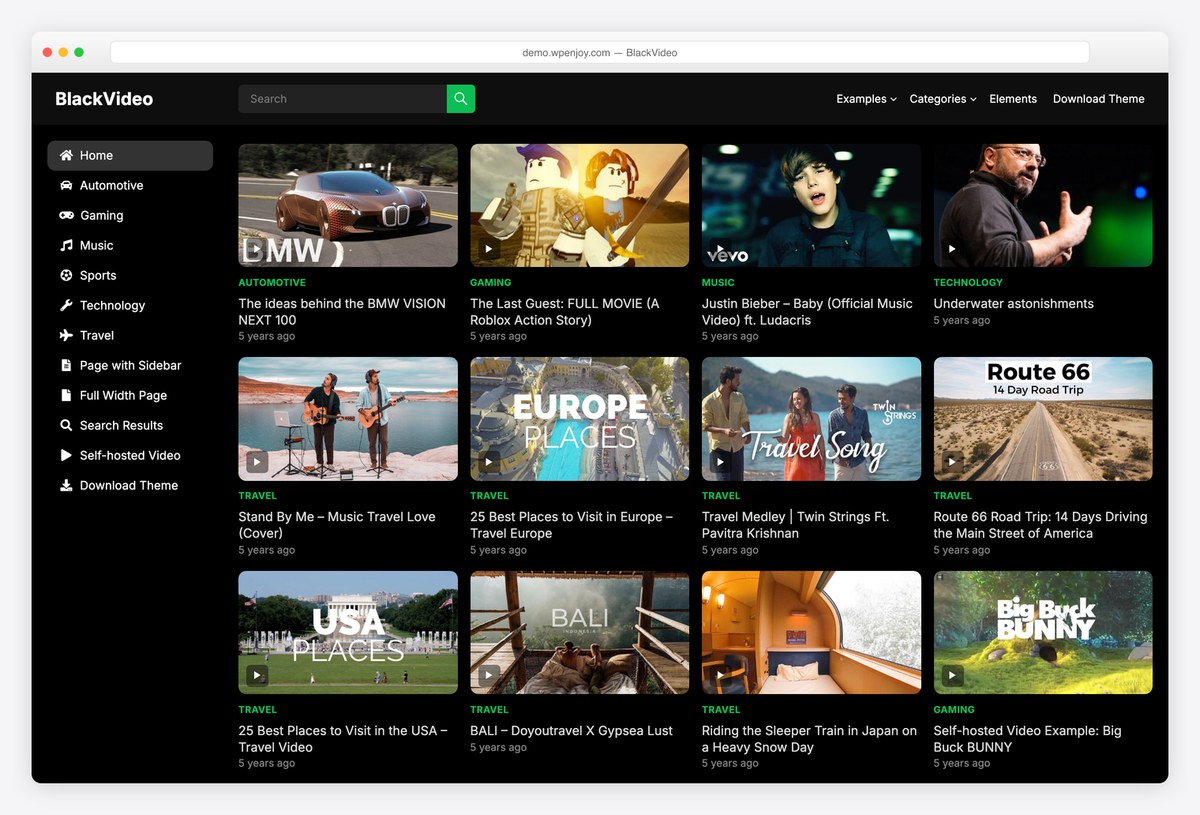Screen dimensions: 1200x815
Task: Select Gaming in the sidebar
Action: 130,215
